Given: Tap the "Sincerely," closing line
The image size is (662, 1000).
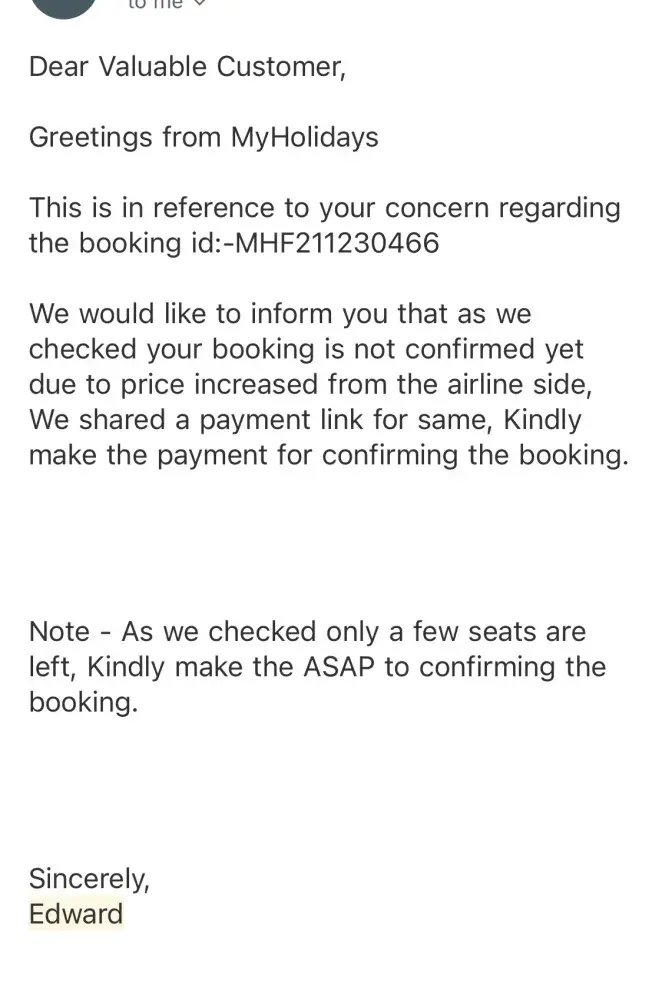Looking at the screenshot, I should pyautogui.click(x=89, y=879).
